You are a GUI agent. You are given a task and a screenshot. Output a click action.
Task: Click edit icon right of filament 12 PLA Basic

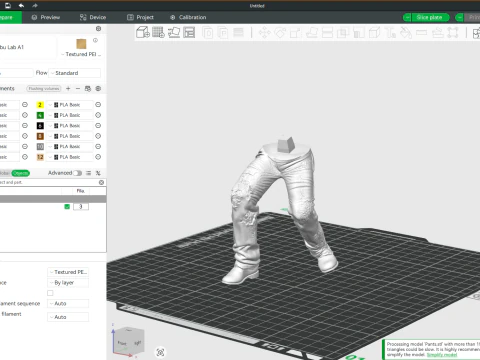pyautogui.click(x=98, y=157)
